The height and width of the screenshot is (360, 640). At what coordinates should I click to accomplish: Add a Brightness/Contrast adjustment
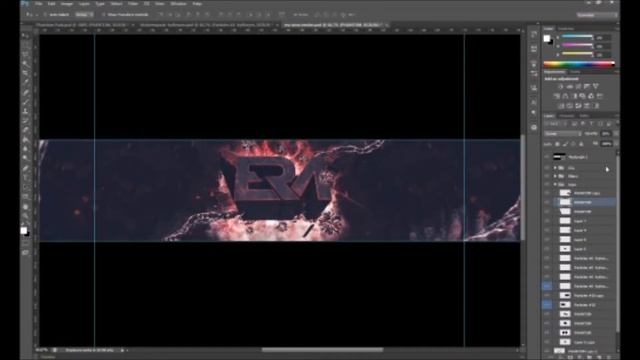[x=561, y=87]
